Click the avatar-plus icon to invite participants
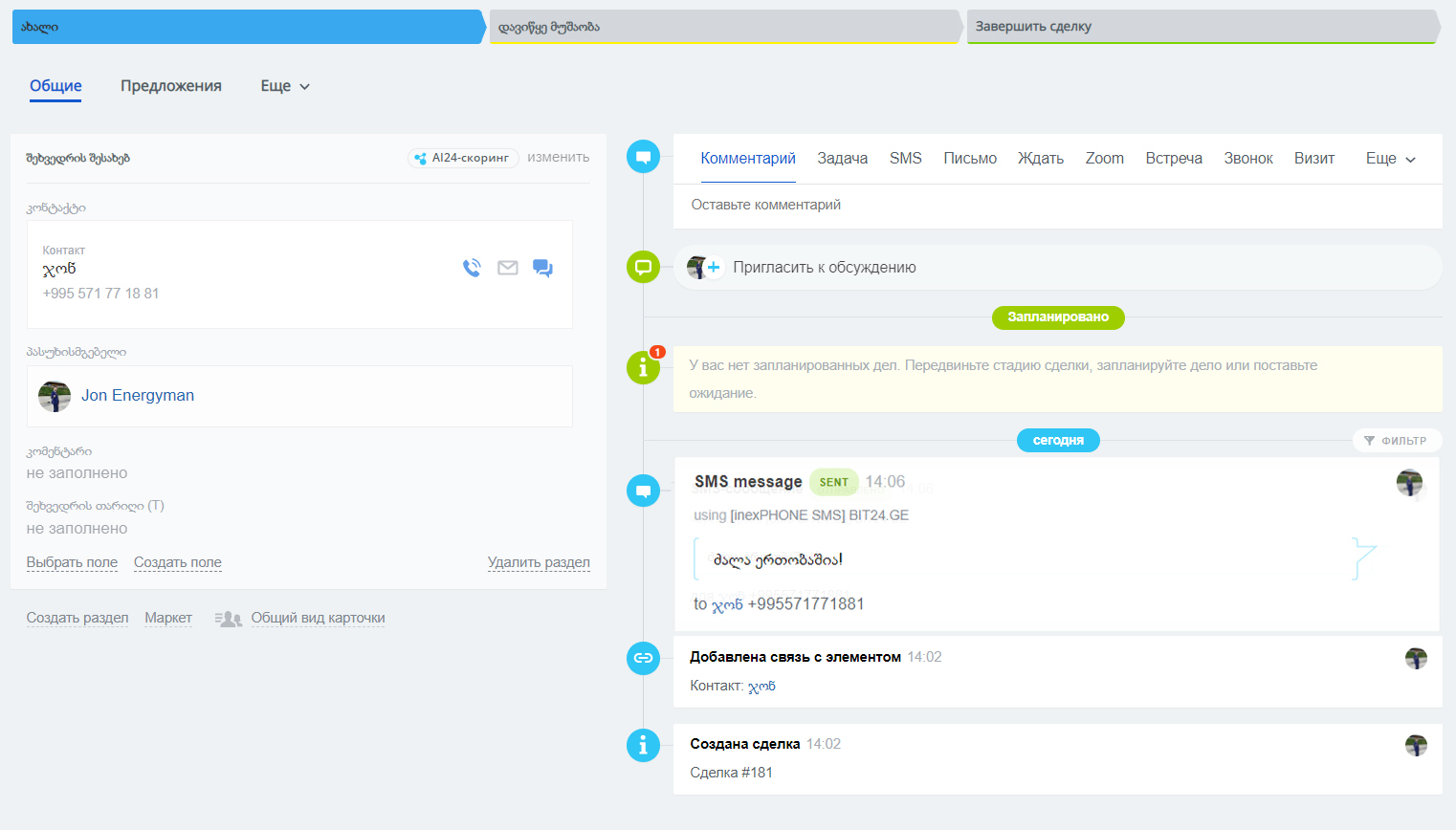Viewport: 1456px width, 830px height. (704, 268)
